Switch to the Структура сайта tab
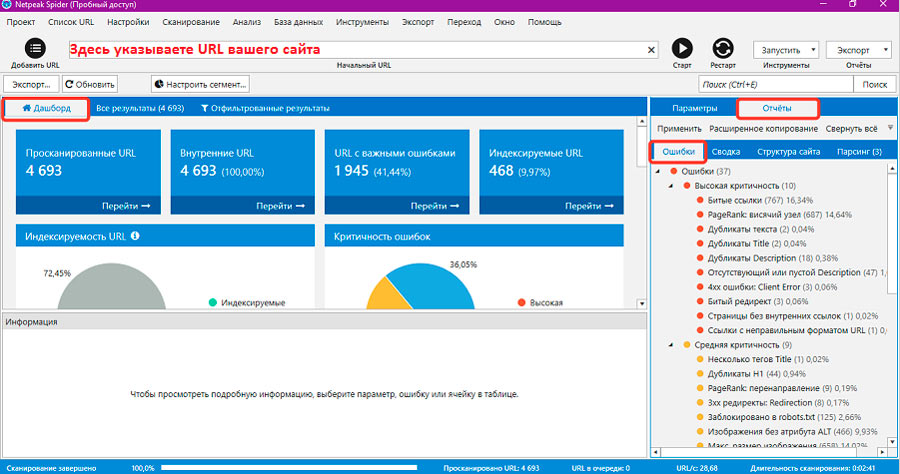This screenshot has height=474, width=900. click(788, 152)
